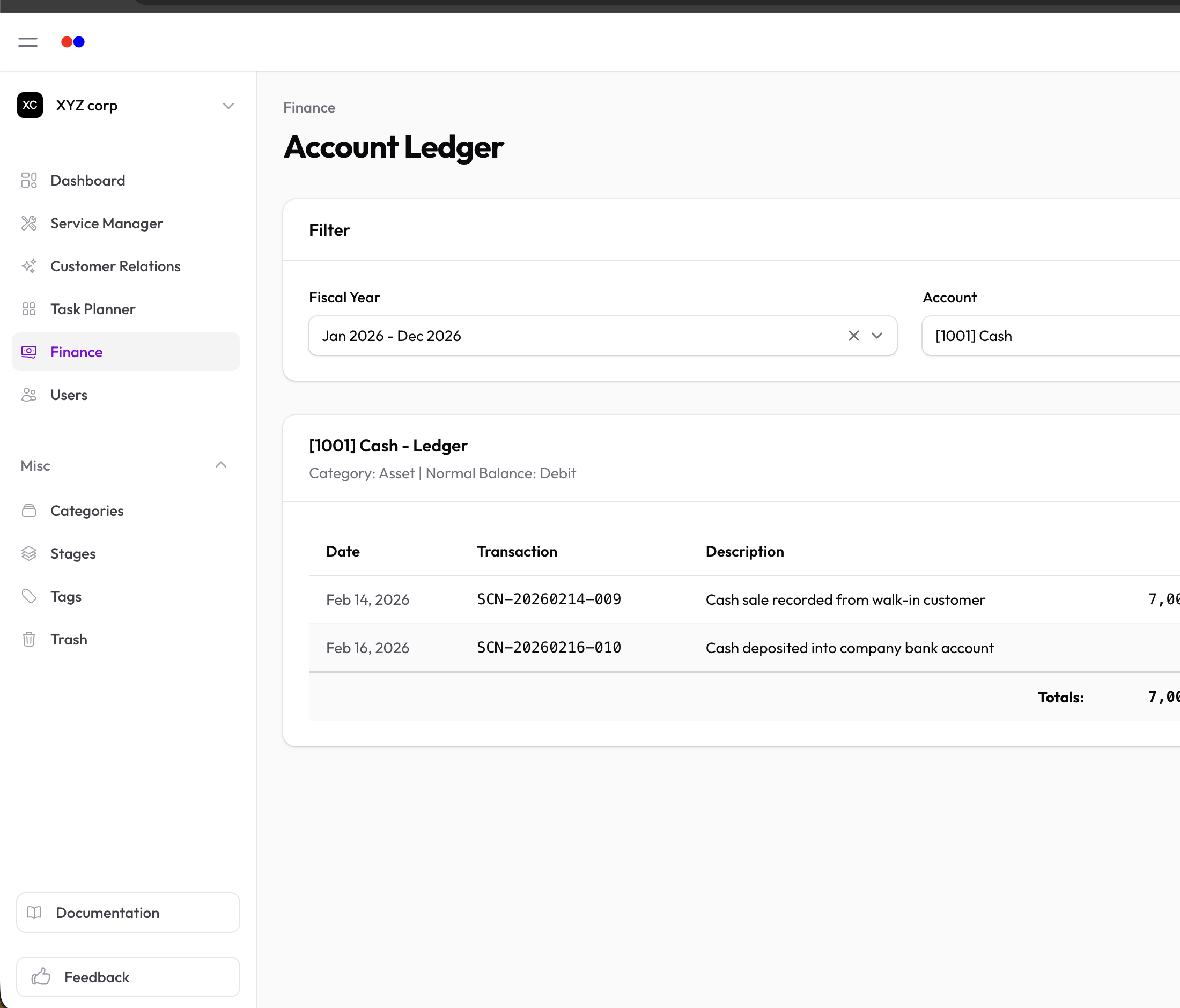Image resolution: width=1180 pixels, height=1008 pixels.
Task: Click the Documentation book icon
Action: pyautogui.click(x=35, y=913)
